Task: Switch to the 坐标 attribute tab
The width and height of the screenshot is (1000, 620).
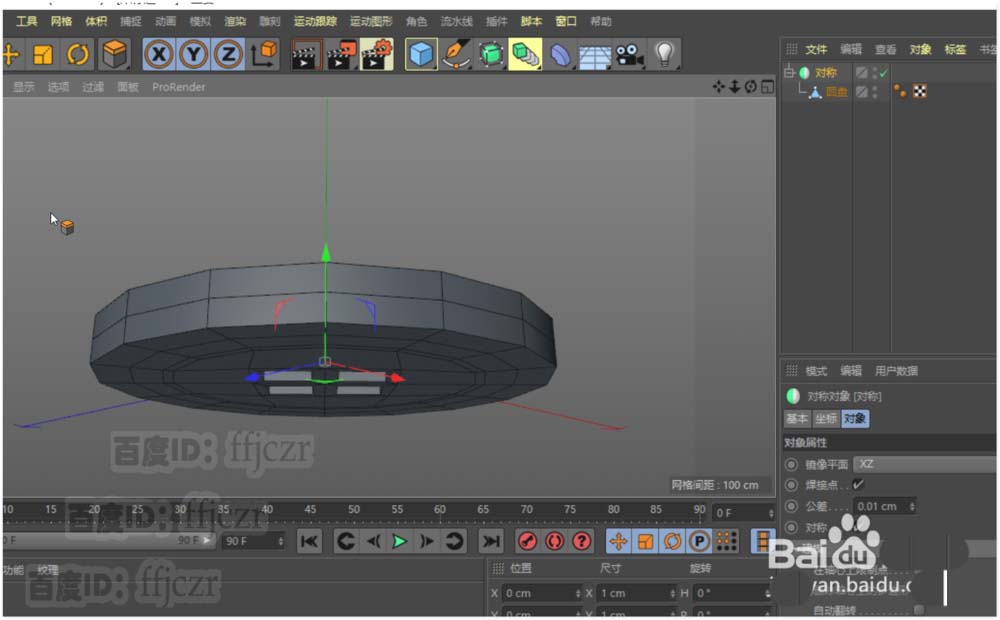Action: [826, 419]
